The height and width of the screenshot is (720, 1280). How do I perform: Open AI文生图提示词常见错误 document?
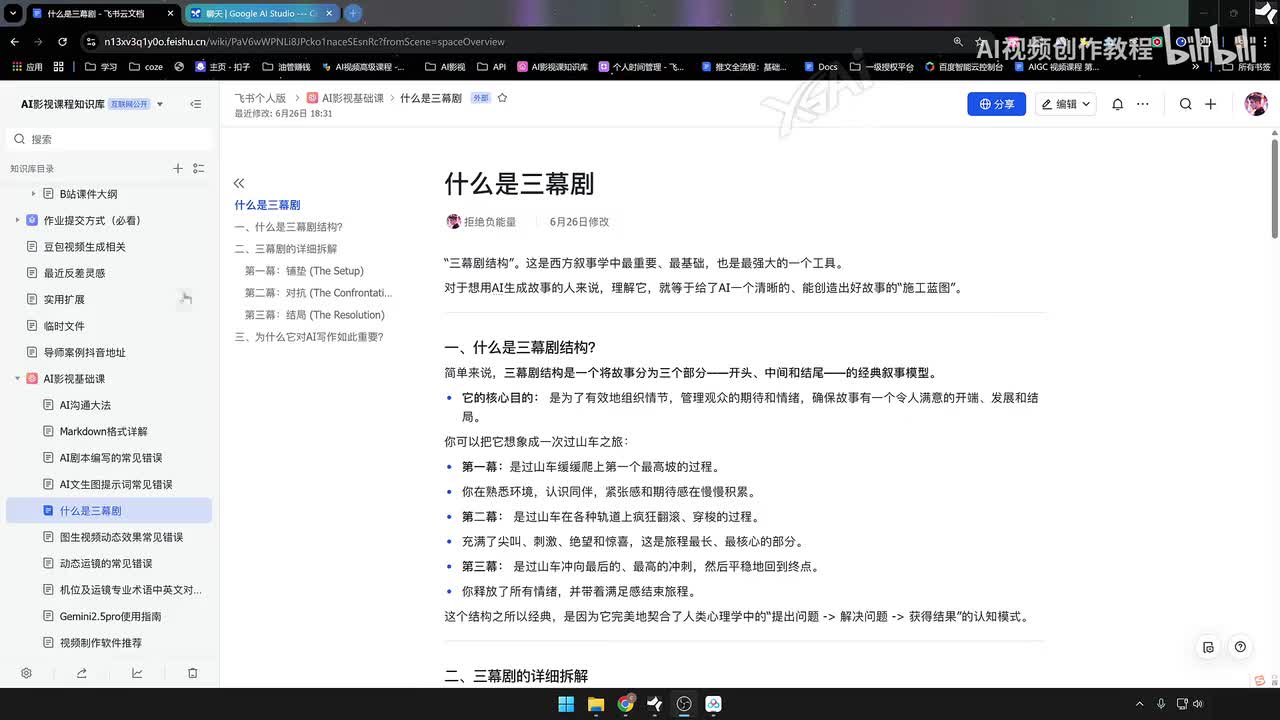point(116,484)
